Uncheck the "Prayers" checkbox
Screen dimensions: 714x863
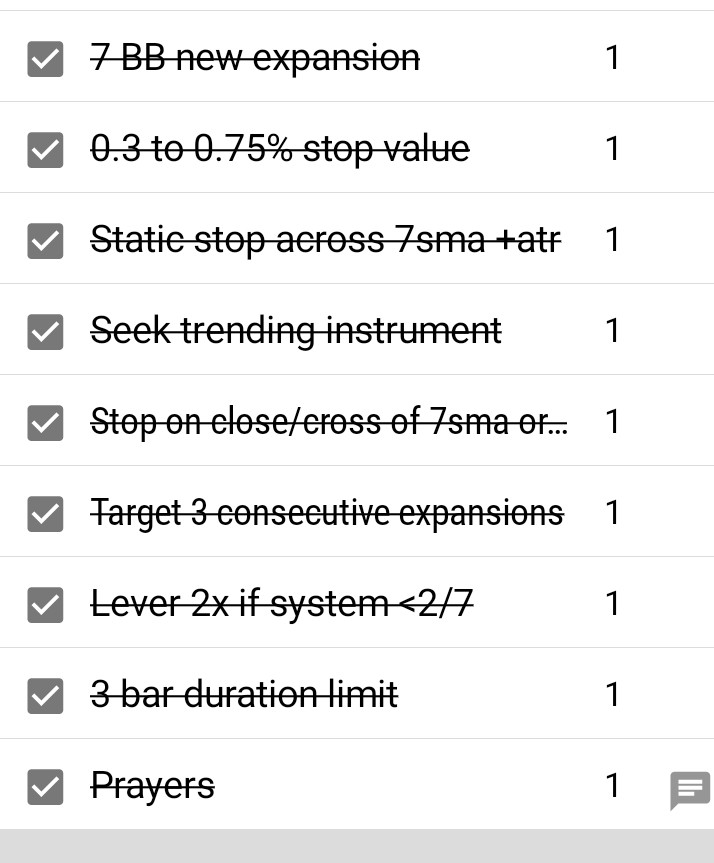(x=45, y=787)
